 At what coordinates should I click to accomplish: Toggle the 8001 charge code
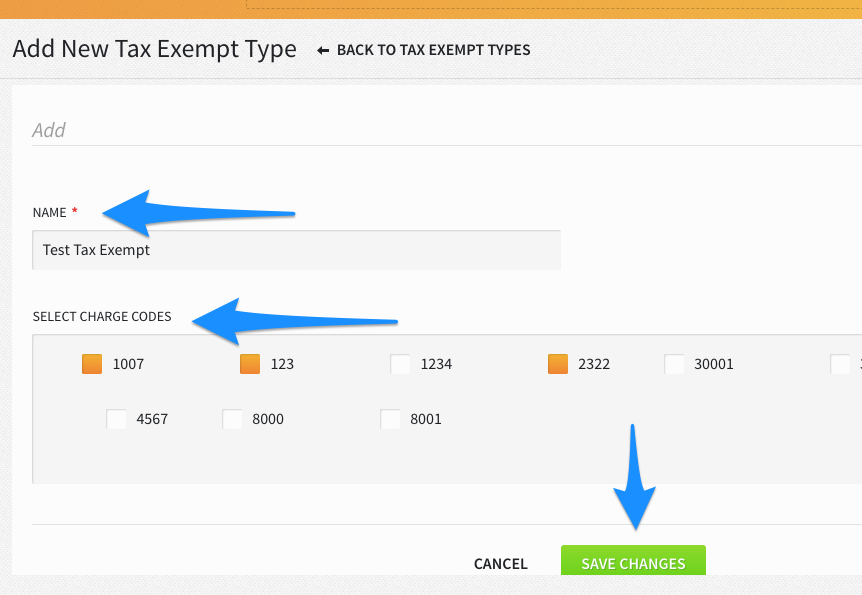[390, 419]
